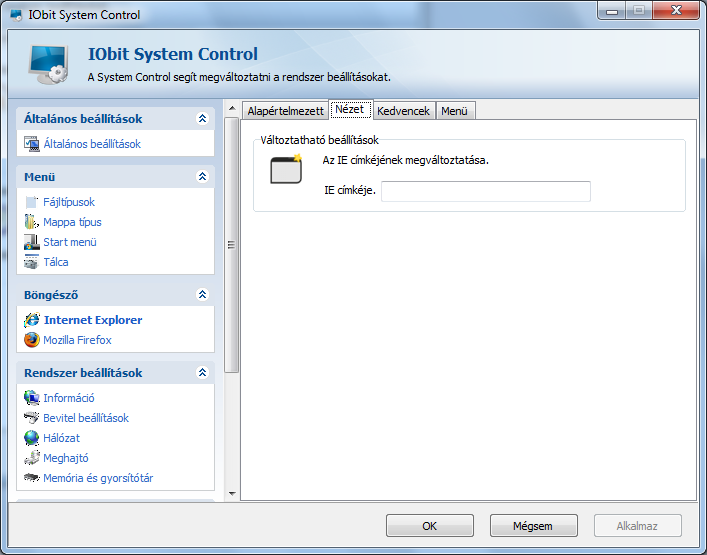Select Internet Explorer in sidebar
Screen dimensions: 707x555
click(x=93, y=320)
